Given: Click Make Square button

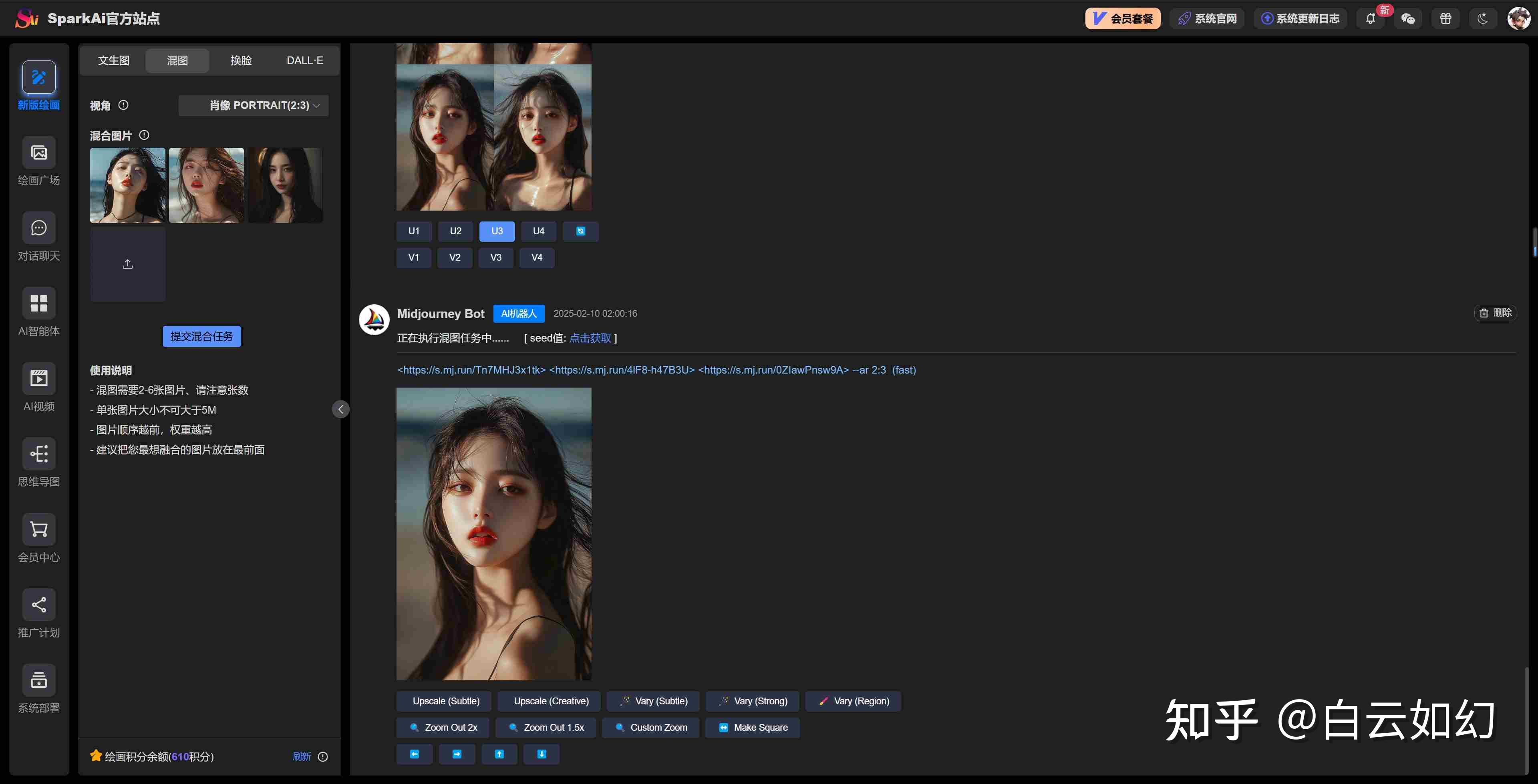Looking at the screenshot, I should click(752, 727).
